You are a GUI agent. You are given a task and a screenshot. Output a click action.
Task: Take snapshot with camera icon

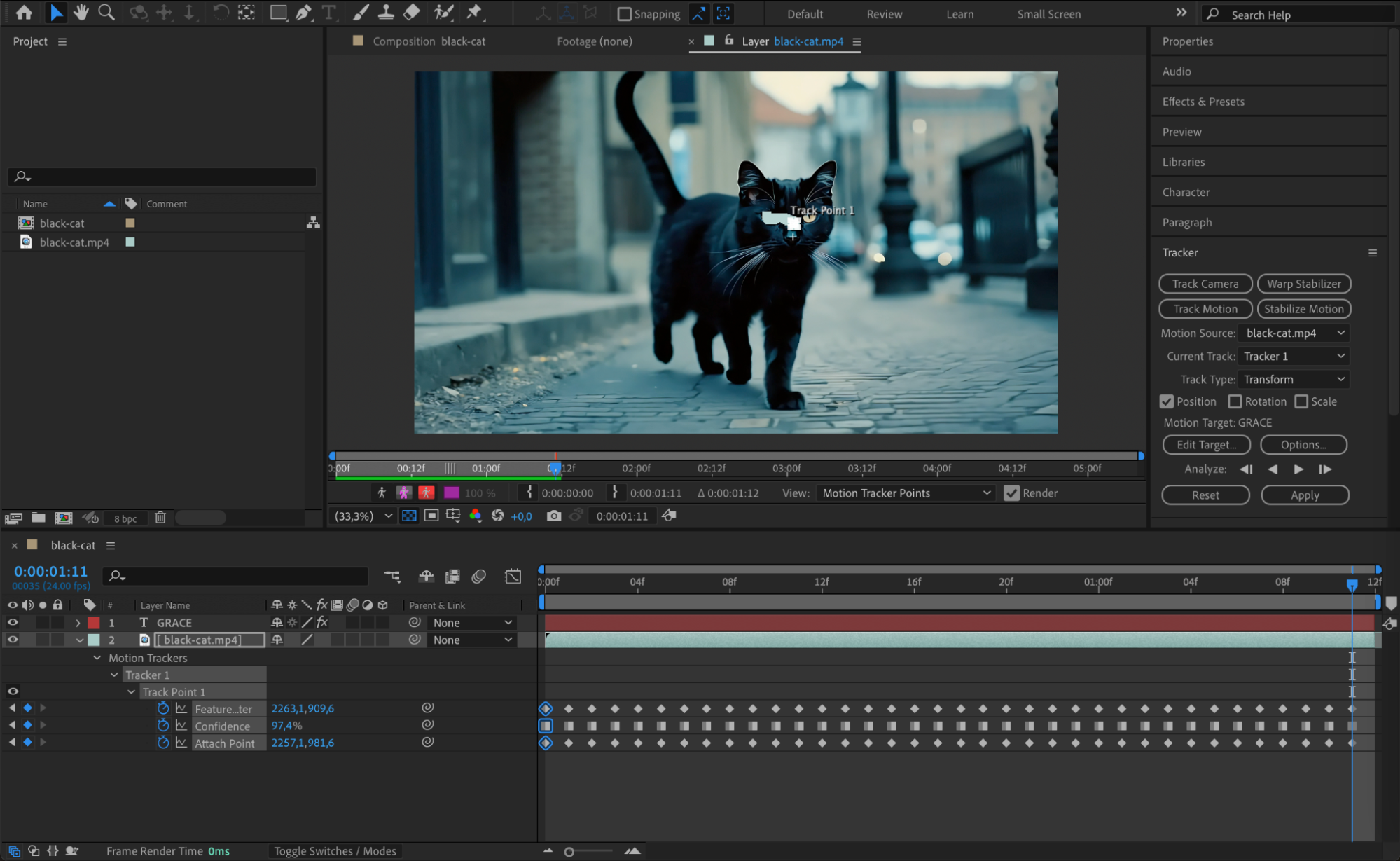(554, 516)
